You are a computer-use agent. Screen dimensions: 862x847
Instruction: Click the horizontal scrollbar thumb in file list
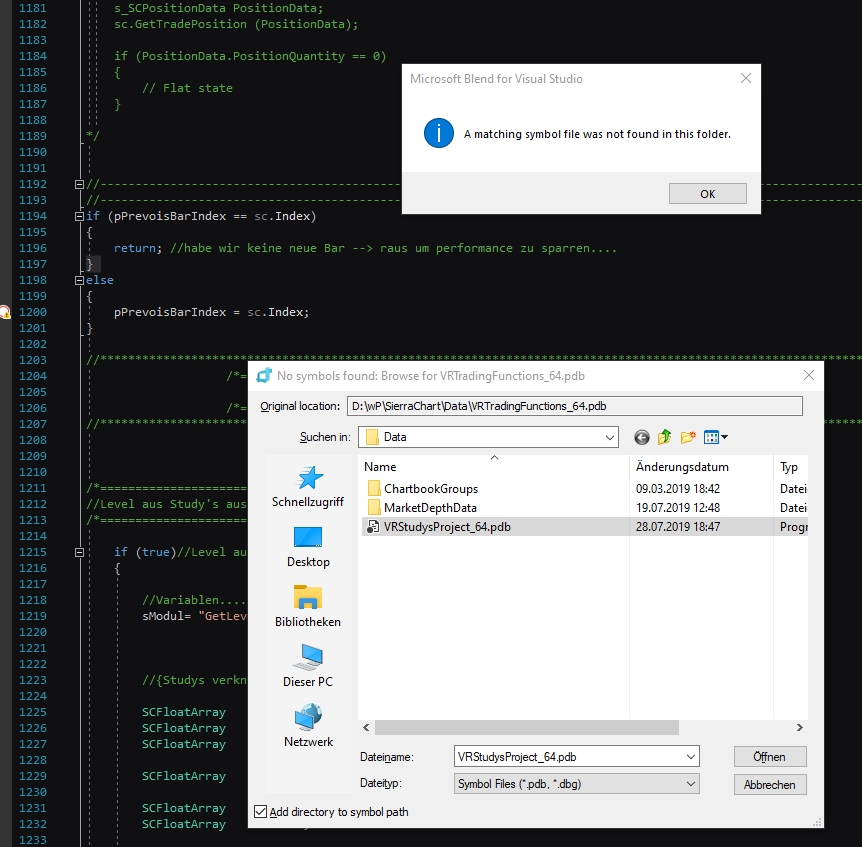(527, 727)
